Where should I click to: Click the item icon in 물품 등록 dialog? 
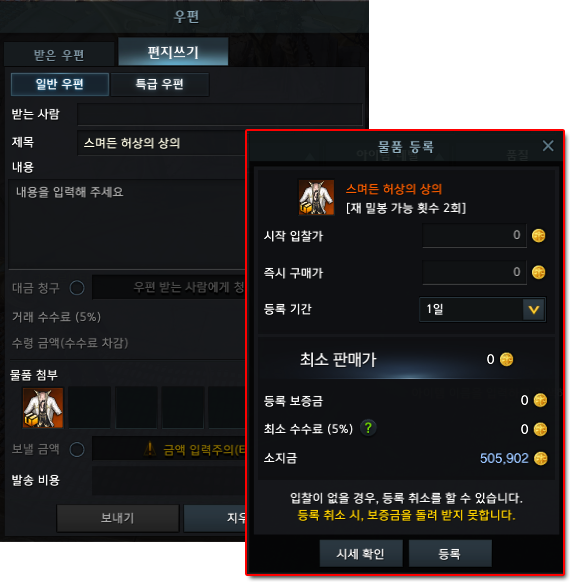click(x=316, y=197)
